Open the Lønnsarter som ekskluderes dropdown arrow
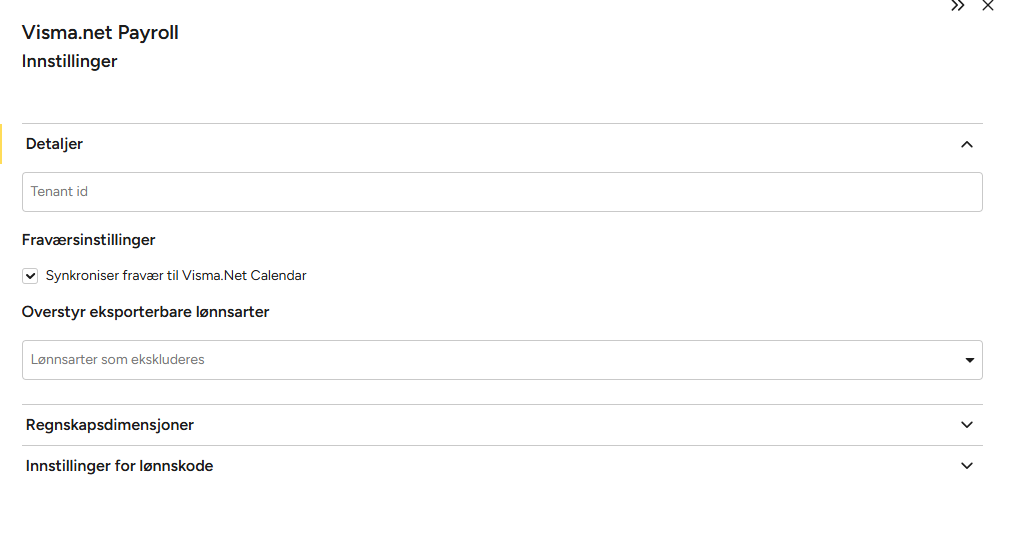 [x=969, y=360]
